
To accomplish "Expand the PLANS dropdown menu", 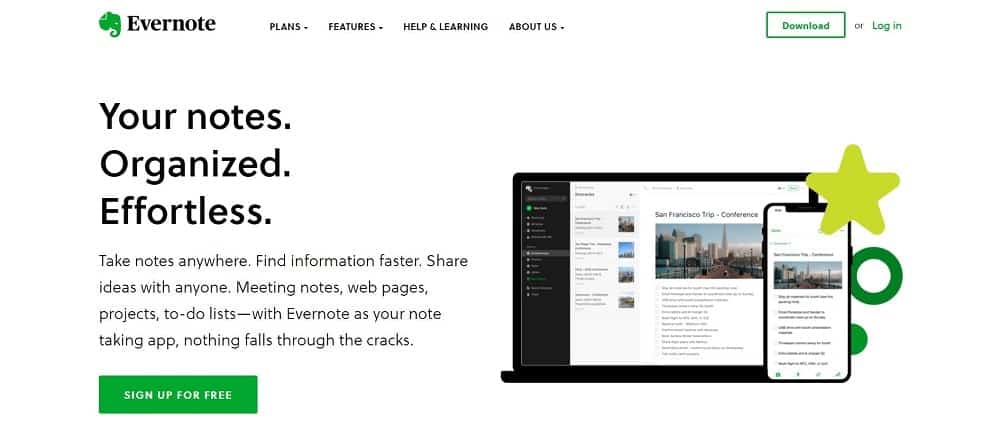I will (289, 27).
